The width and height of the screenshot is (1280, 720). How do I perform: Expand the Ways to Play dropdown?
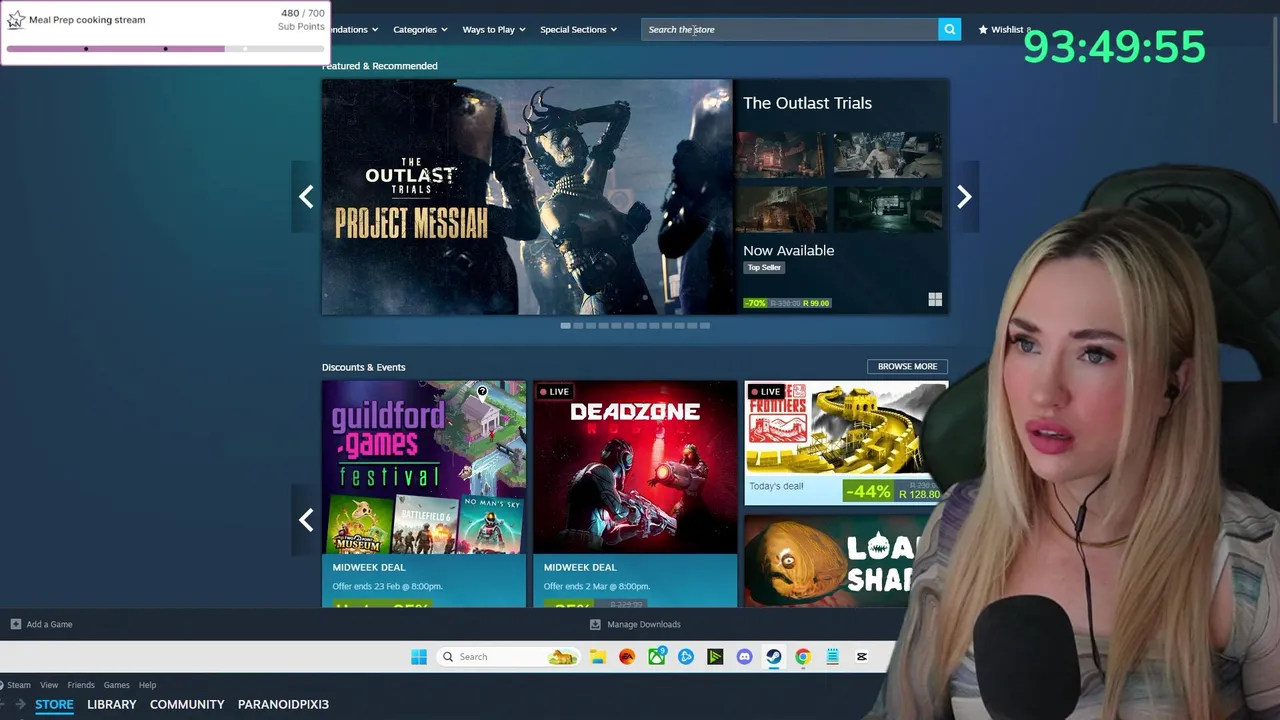pyautogui.click(x=494, y=29)
